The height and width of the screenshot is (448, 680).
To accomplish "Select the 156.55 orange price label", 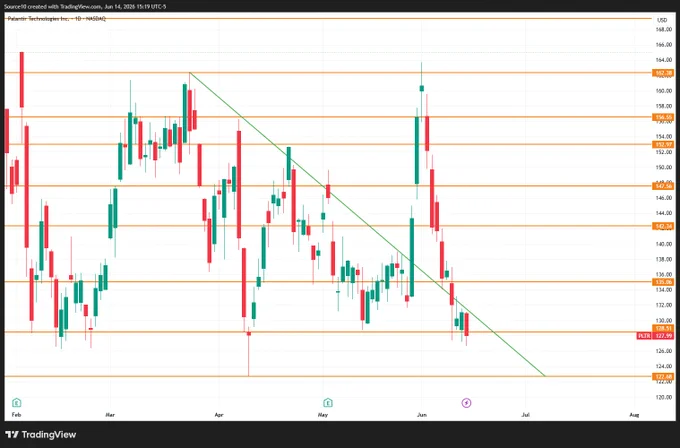I will pos(663,117).
